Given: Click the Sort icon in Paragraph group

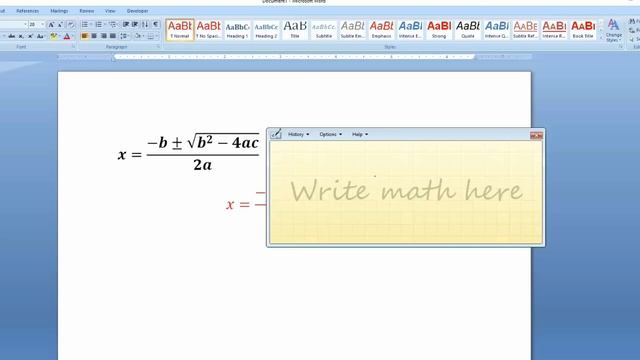Looking at the screenshot, I should [145, 24].
